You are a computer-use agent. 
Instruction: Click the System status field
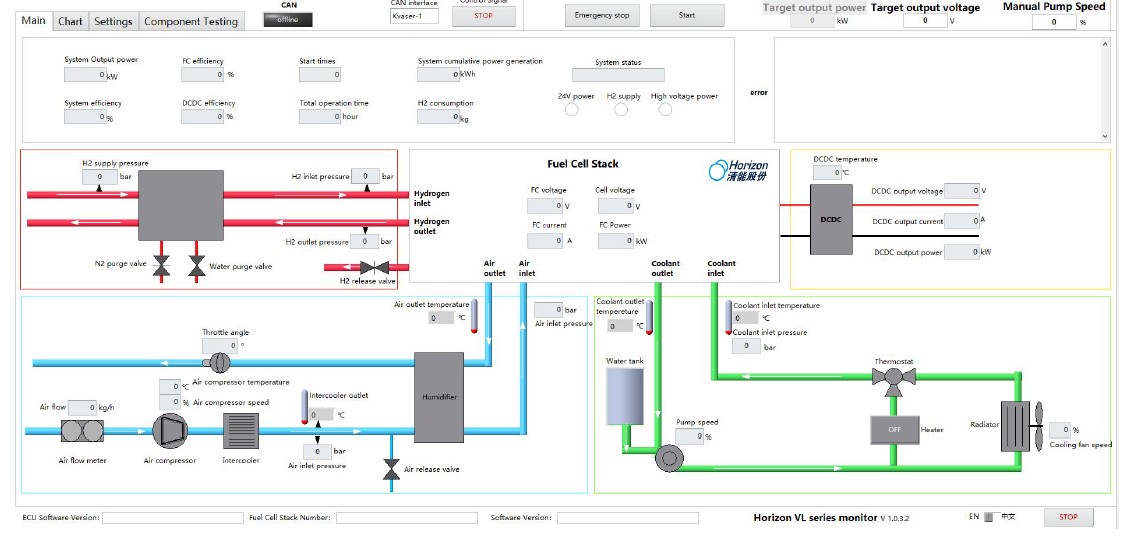[618, 75]
